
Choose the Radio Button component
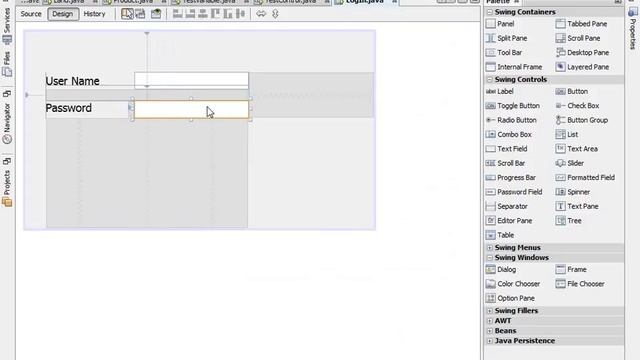(511, 120)
